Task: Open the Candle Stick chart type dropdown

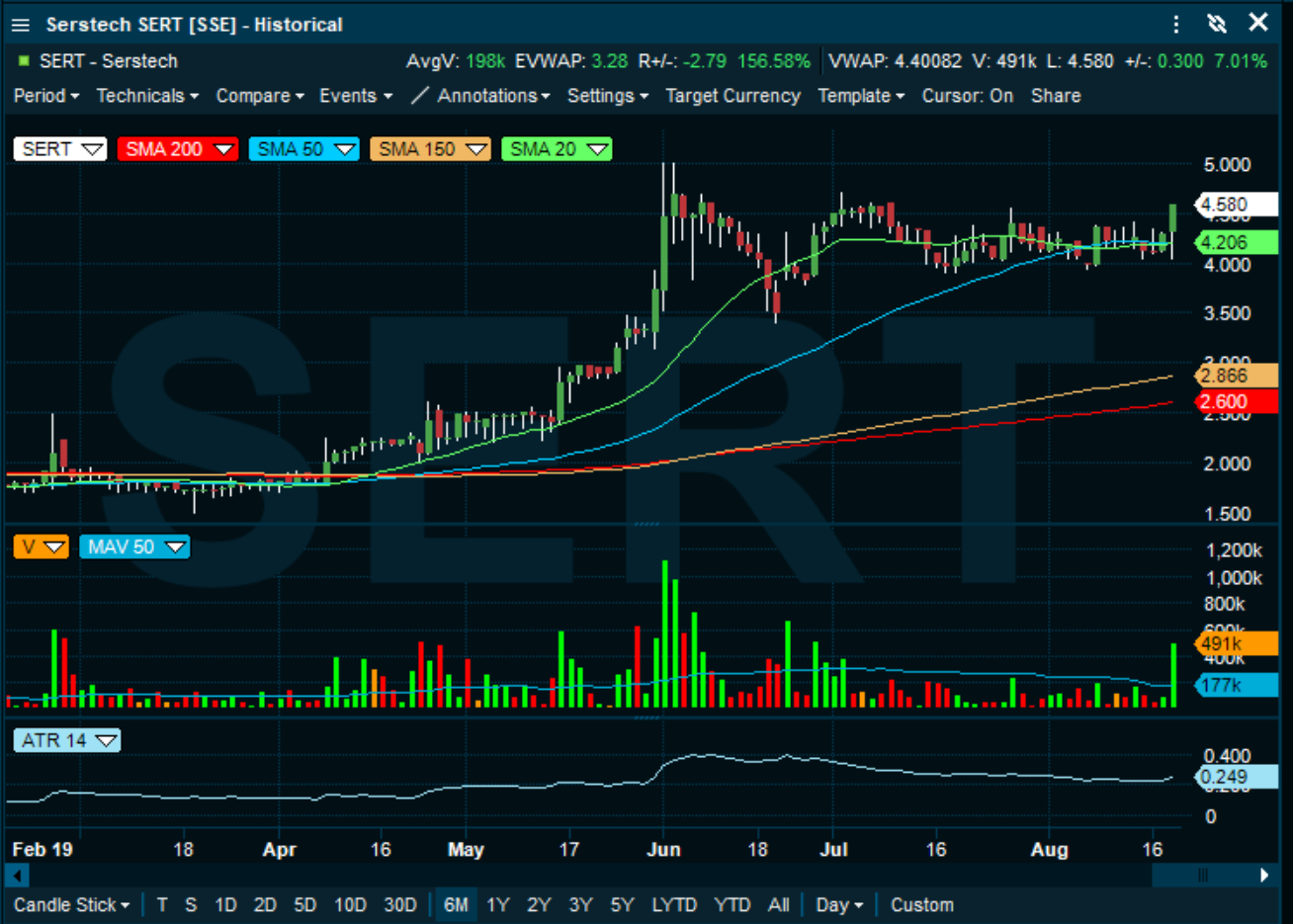Action: point(71,905)
